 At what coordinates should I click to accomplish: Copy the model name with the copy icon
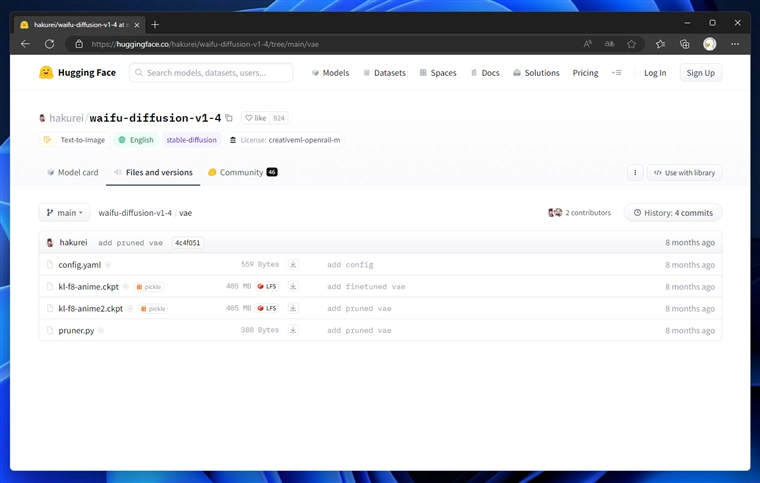point(229,118)
